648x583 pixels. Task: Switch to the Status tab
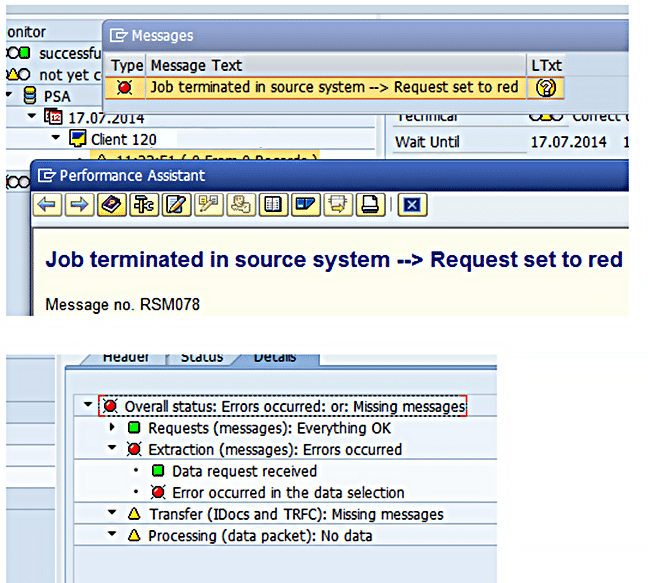click(x=202, y=359)
